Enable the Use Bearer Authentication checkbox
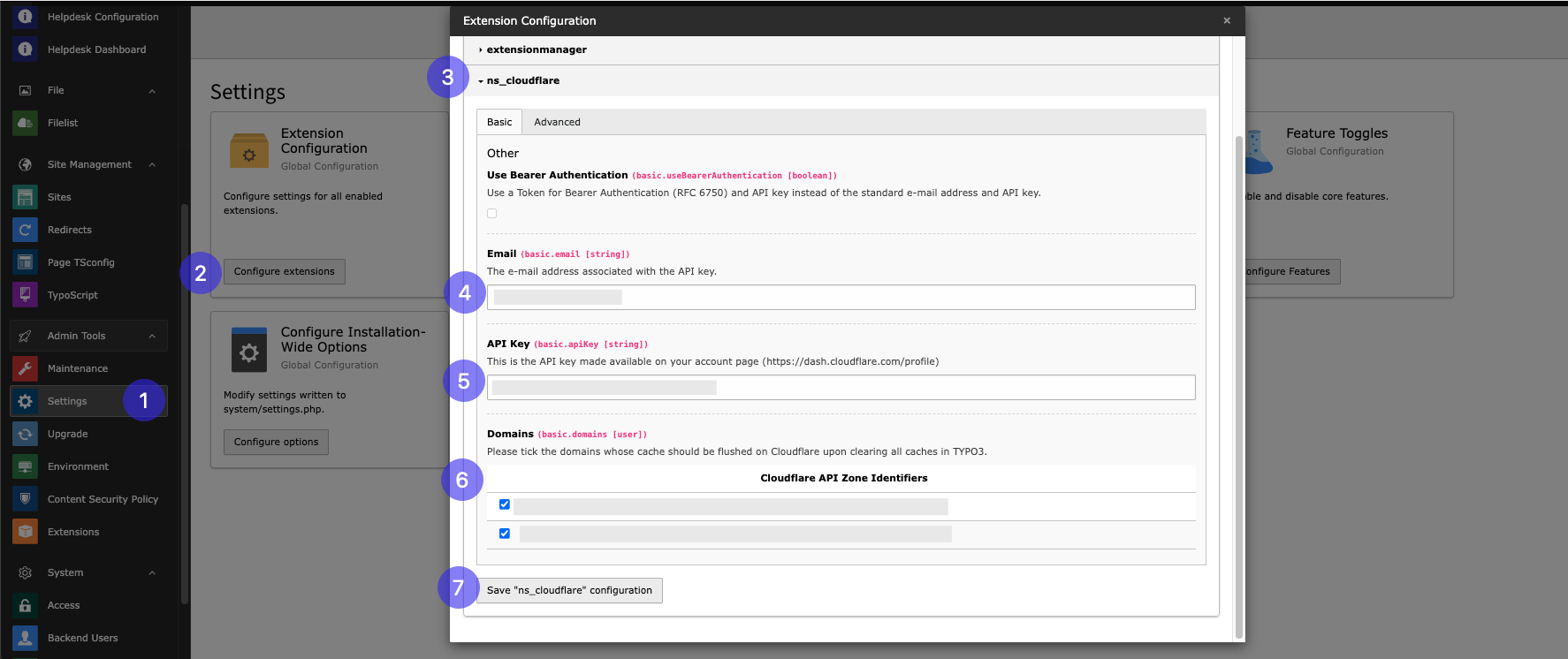Screen dimensions: 1568x659 (492, 213)
